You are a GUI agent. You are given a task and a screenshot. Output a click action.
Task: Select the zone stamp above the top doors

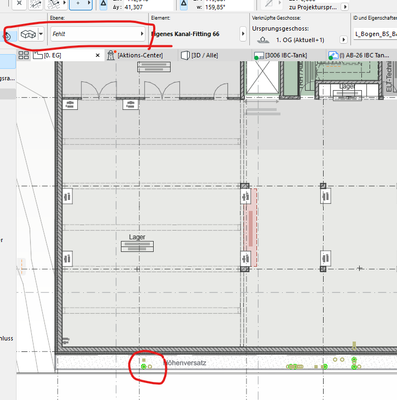pos(154,67)
